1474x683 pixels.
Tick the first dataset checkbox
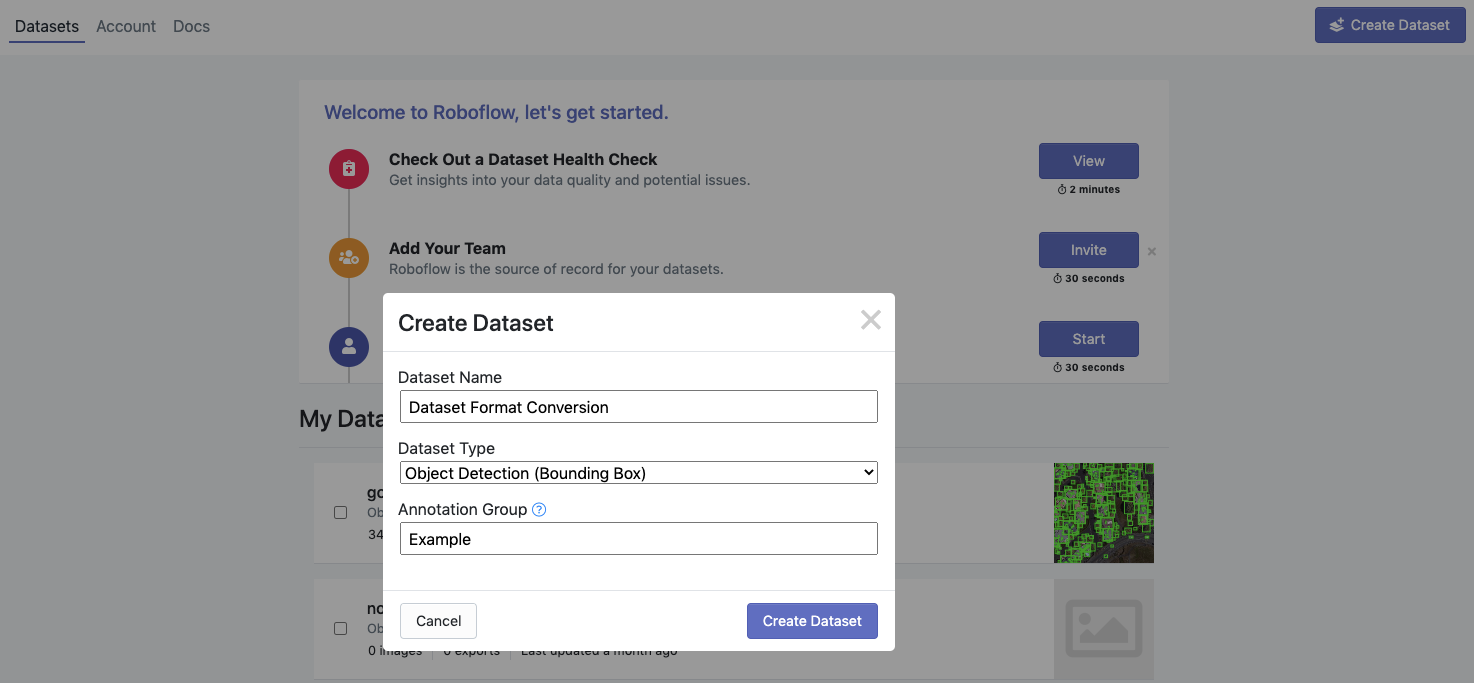(x=340, y=512)
